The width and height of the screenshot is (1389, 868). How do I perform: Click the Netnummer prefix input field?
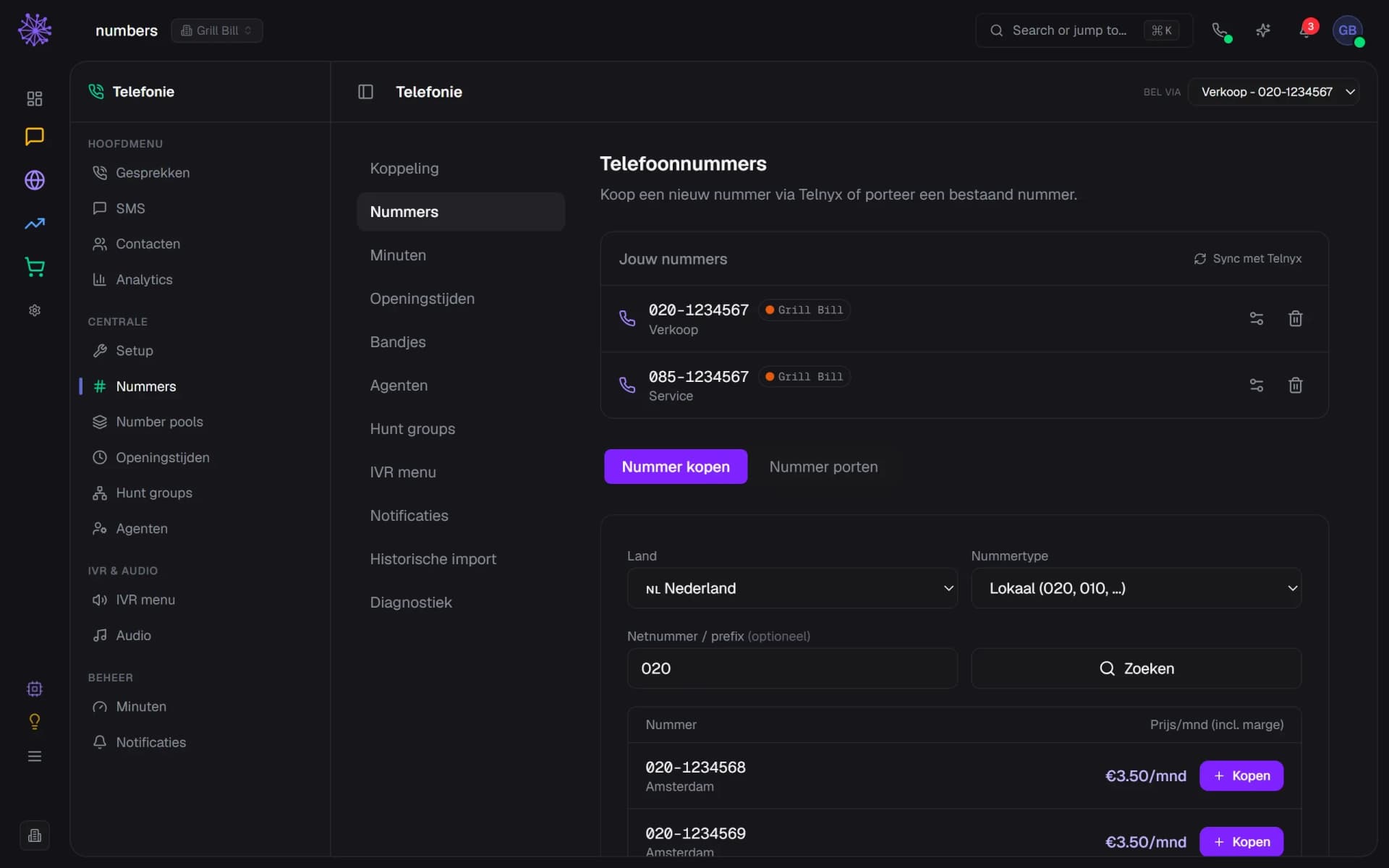click(792, 668)
